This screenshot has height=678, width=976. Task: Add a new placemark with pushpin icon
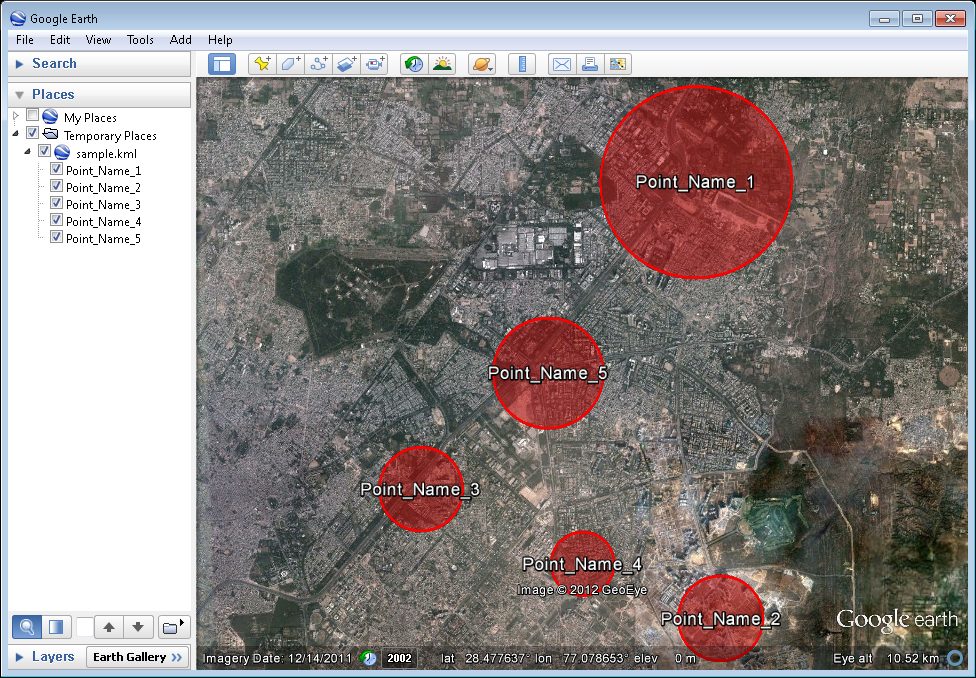point(262,64)
